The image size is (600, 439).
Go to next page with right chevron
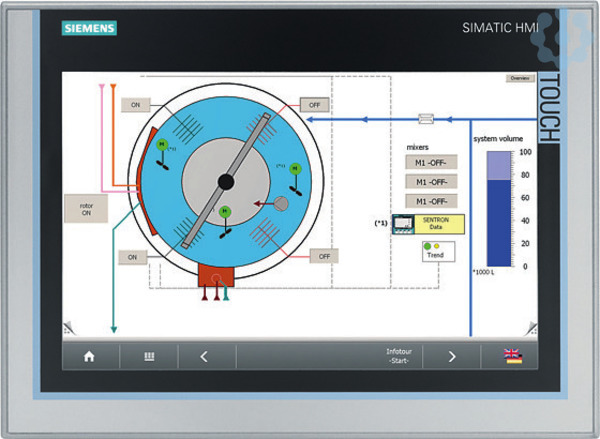point(452,356)
